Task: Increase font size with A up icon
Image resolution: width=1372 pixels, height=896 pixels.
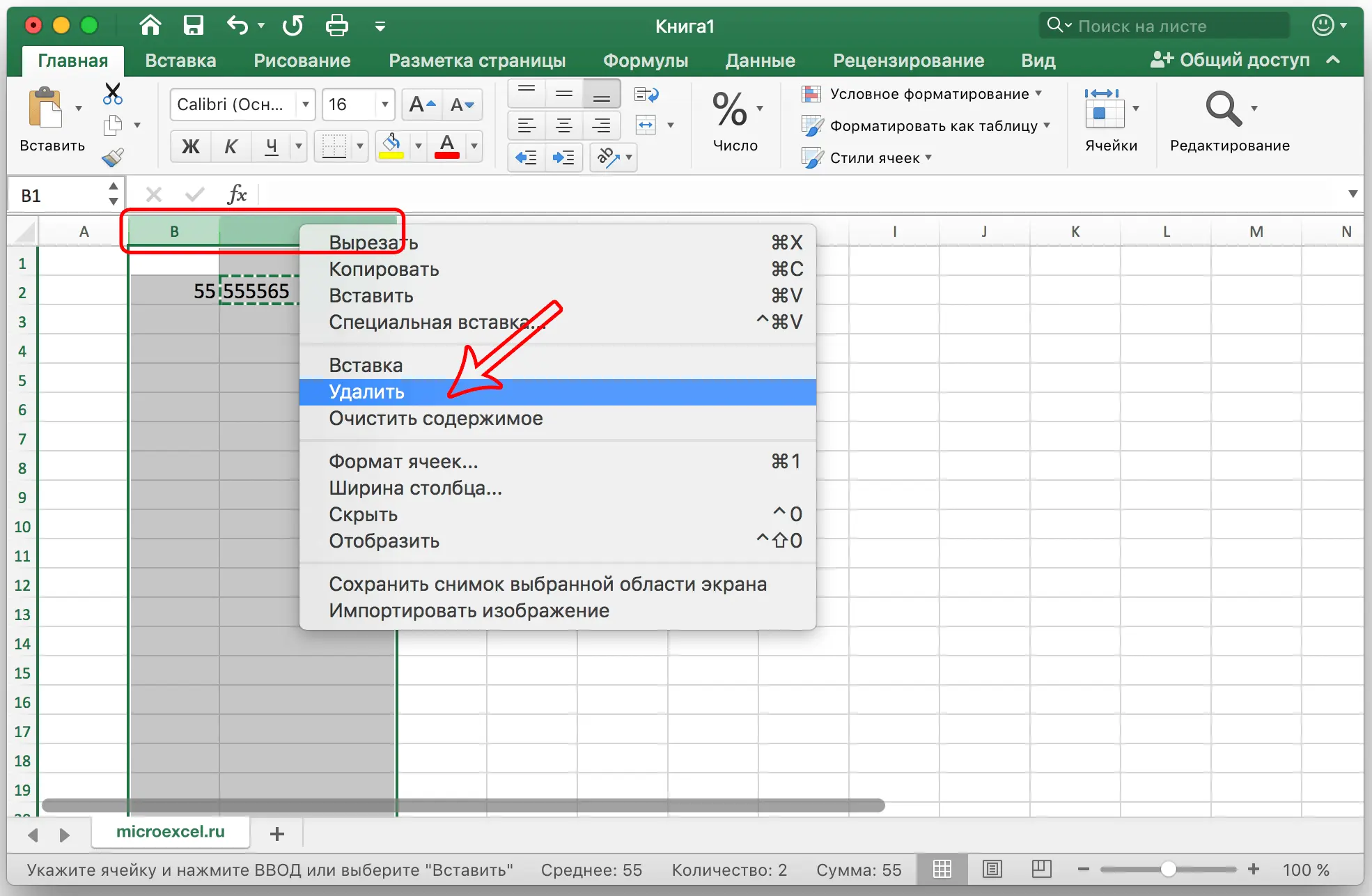Action: tap(422, 105)
